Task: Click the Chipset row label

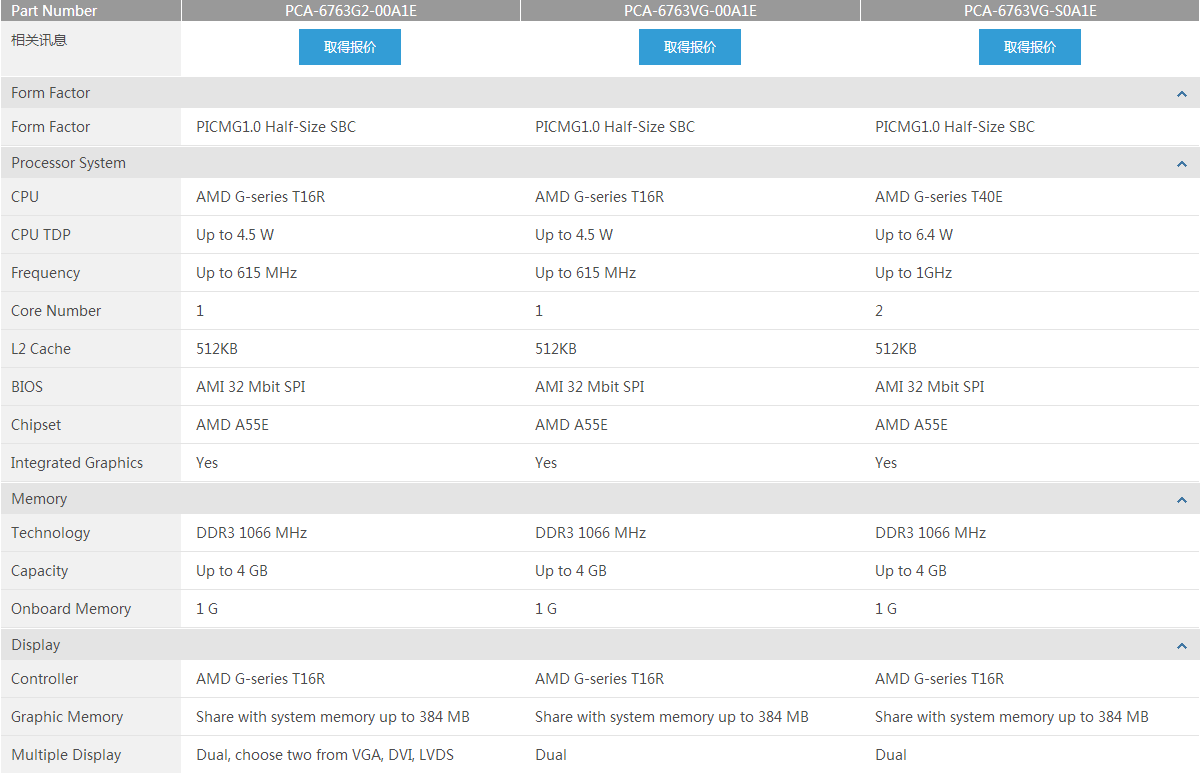Action: tap(36, 425)
